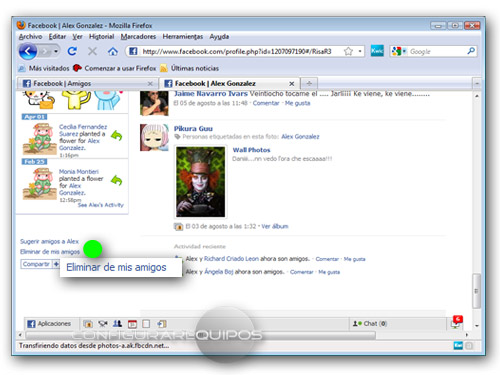Open the Más visitados bookmarks folder

tap(44, 68)
